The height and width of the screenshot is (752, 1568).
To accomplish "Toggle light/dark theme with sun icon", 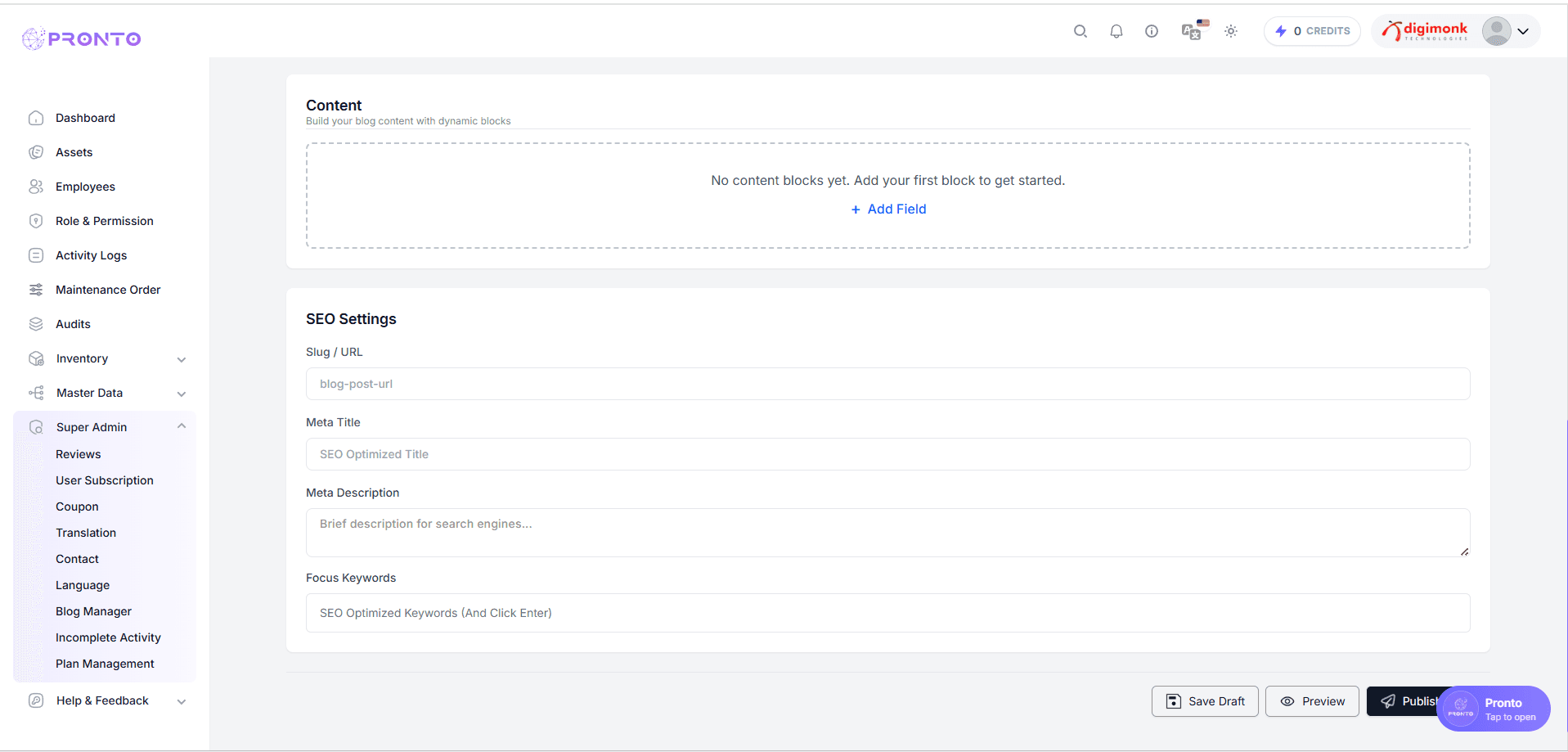I will 1230,30.
